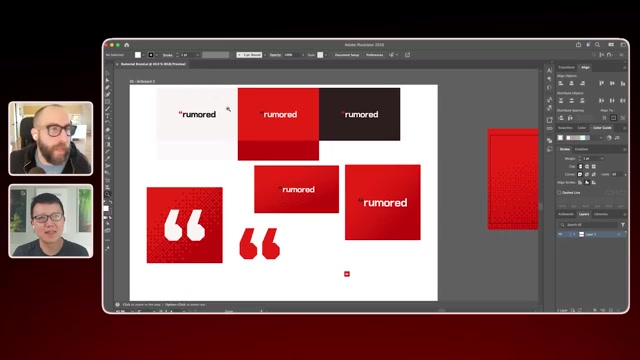The image size is (640, 360).
Task: Click the Preferences button
Action: (x=374, y=55)
